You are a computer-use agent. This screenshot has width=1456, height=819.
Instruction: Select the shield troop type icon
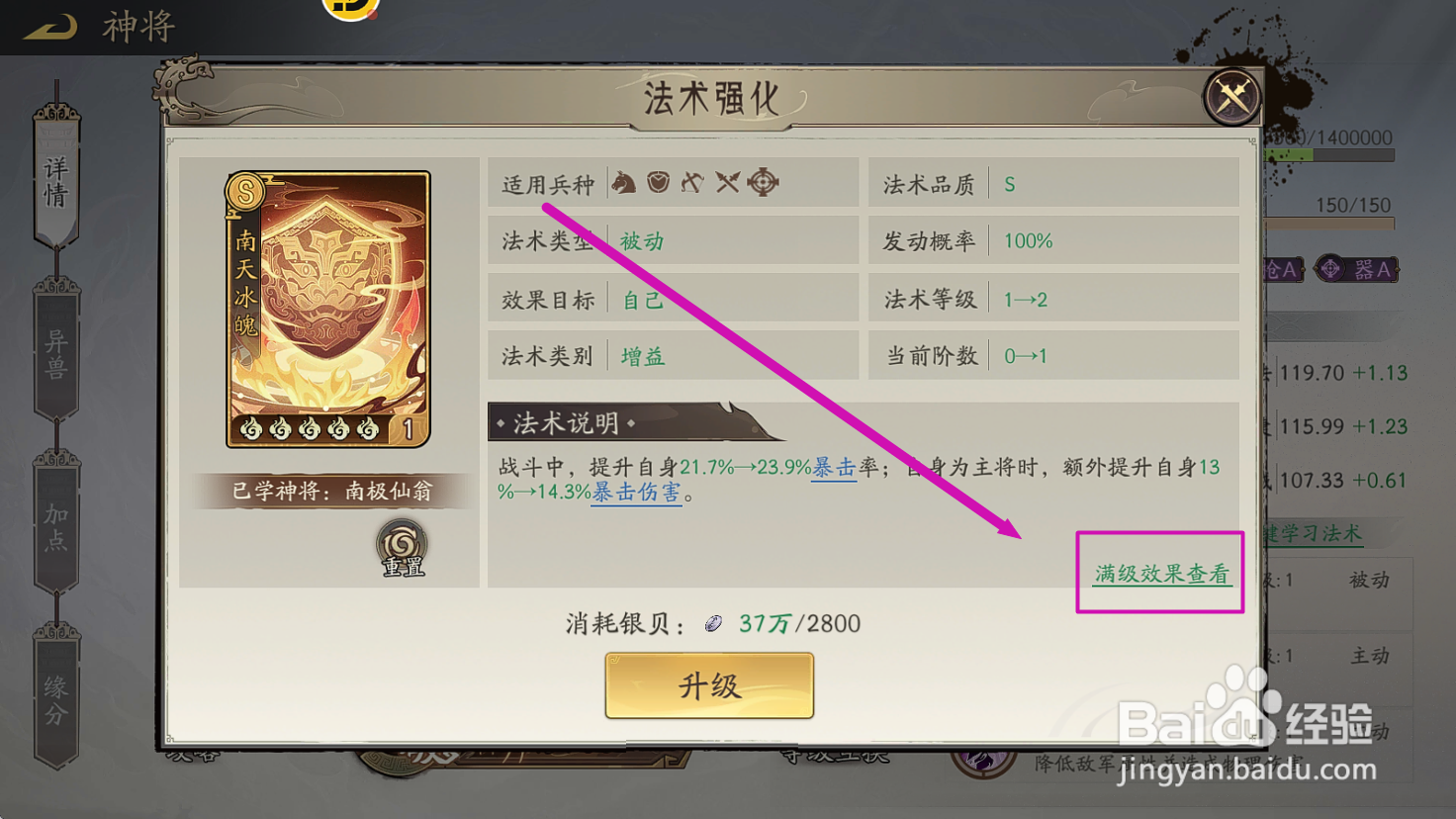658,182
